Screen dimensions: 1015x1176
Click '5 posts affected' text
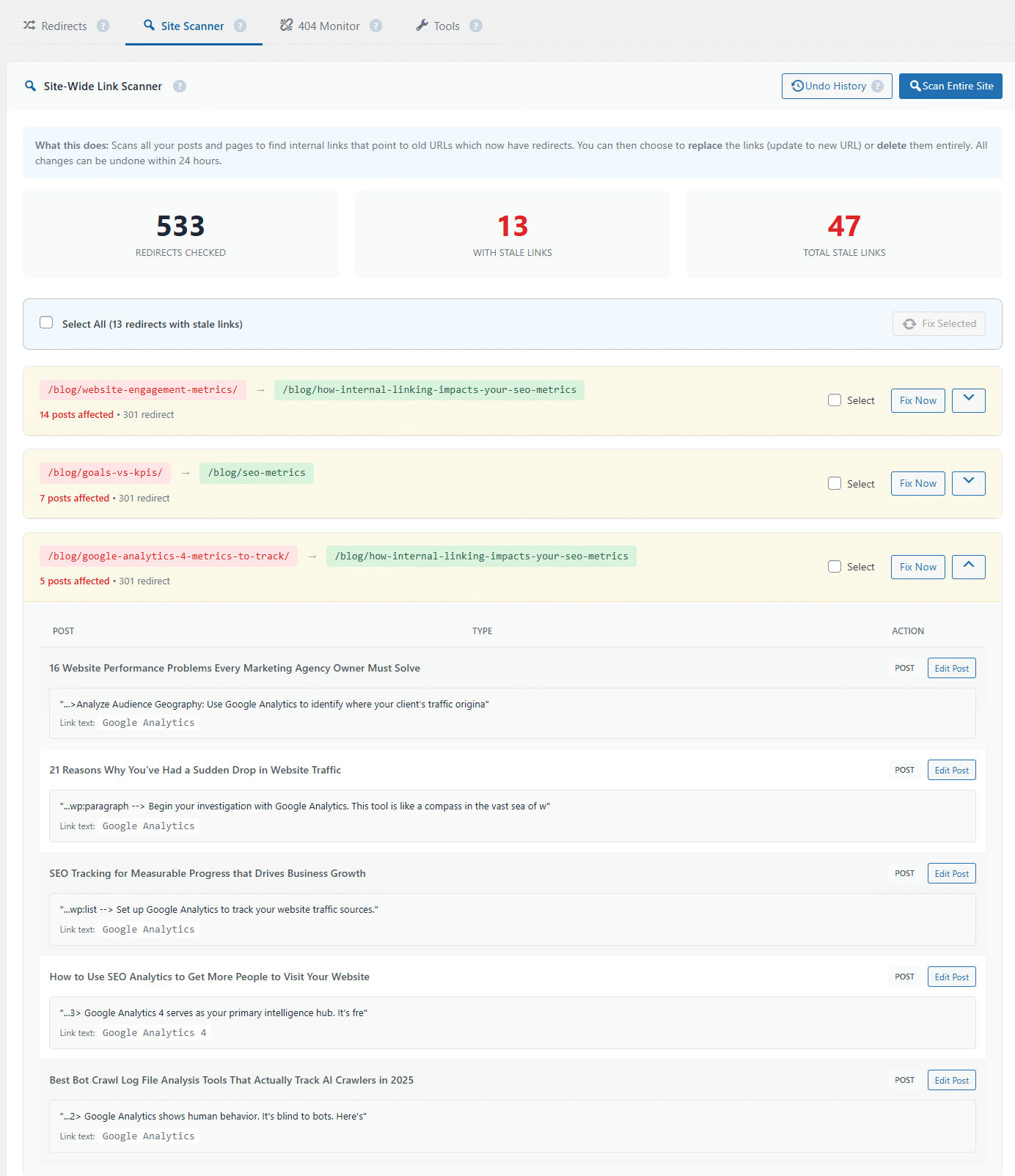pyautogui.click(x=75, y=581)
